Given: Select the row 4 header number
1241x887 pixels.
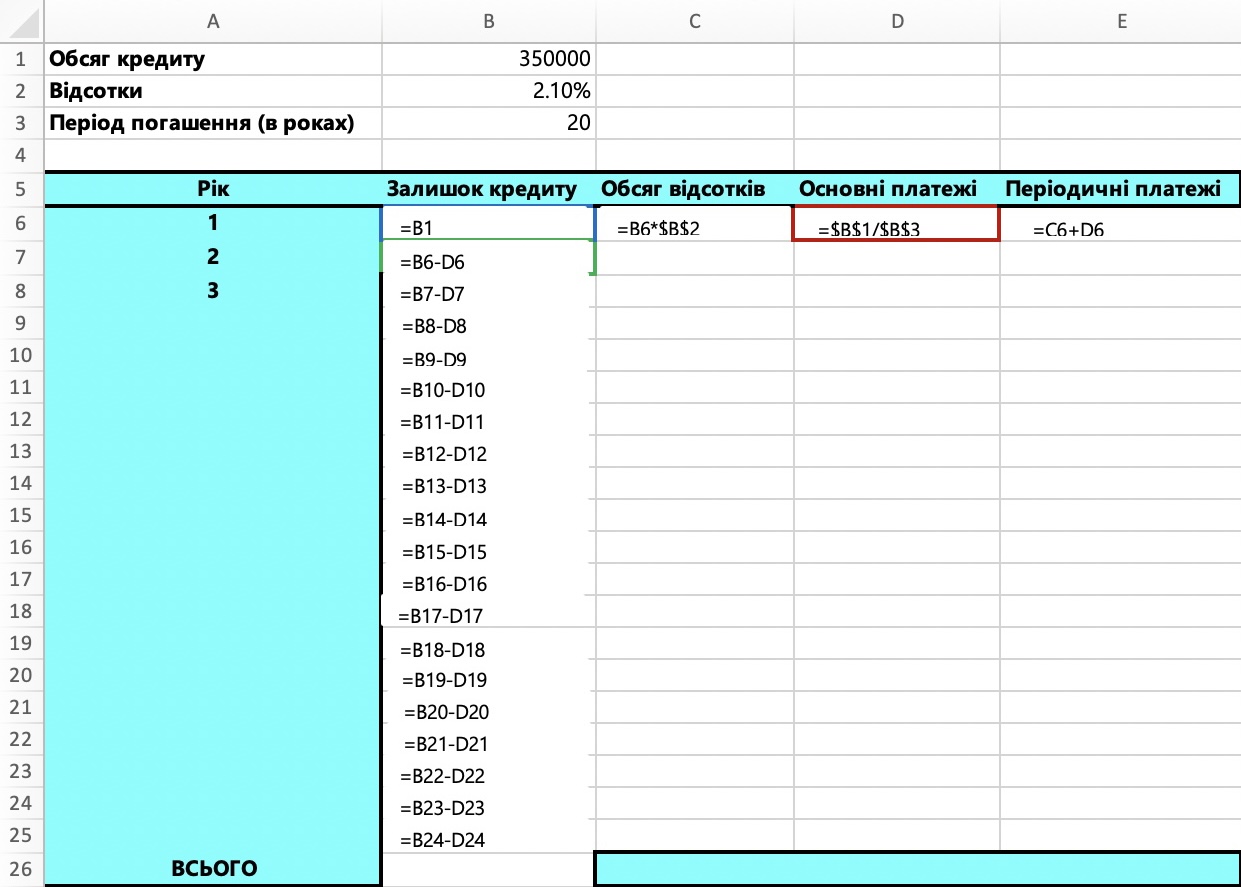Looking at the screenshot, I should click(x=22, y=156).
